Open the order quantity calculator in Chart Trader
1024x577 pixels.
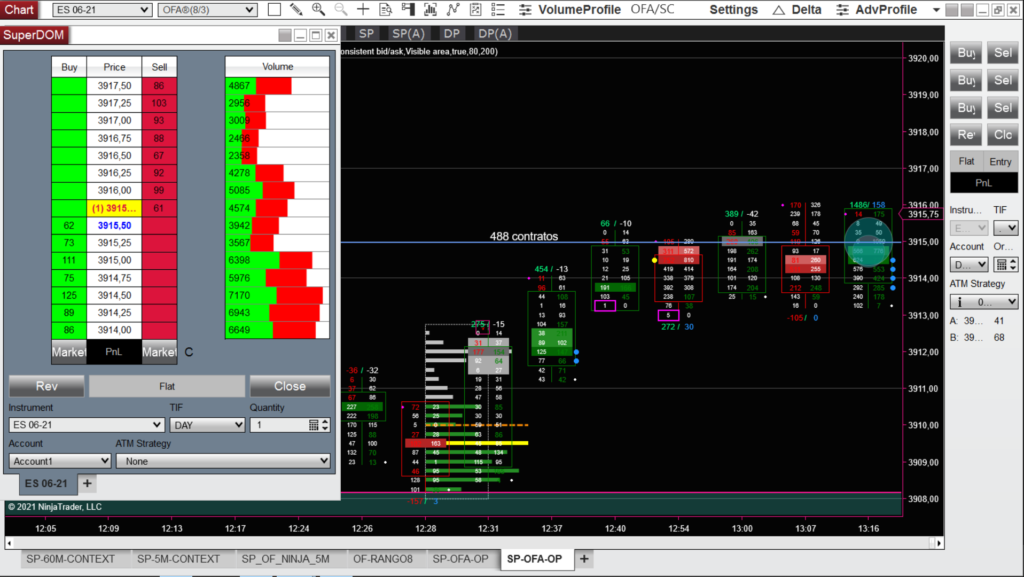pos(1001,264)
